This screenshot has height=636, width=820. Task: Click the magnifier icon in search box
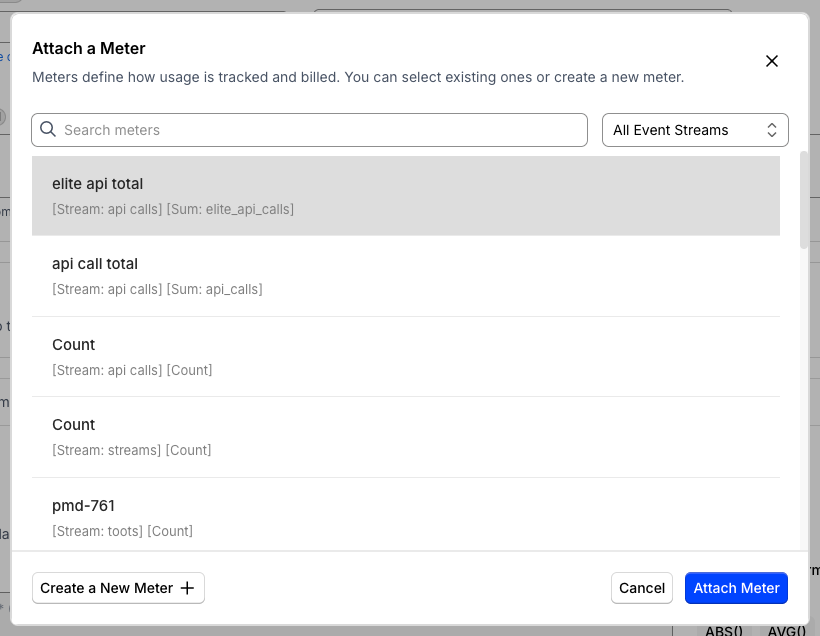click(48, 129)
